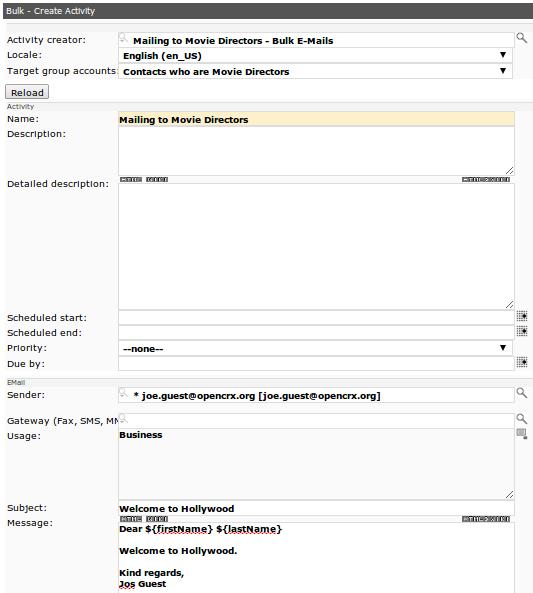
Task: Click HTML-to-WIKI converter above Message box
Action: (486, 519)
